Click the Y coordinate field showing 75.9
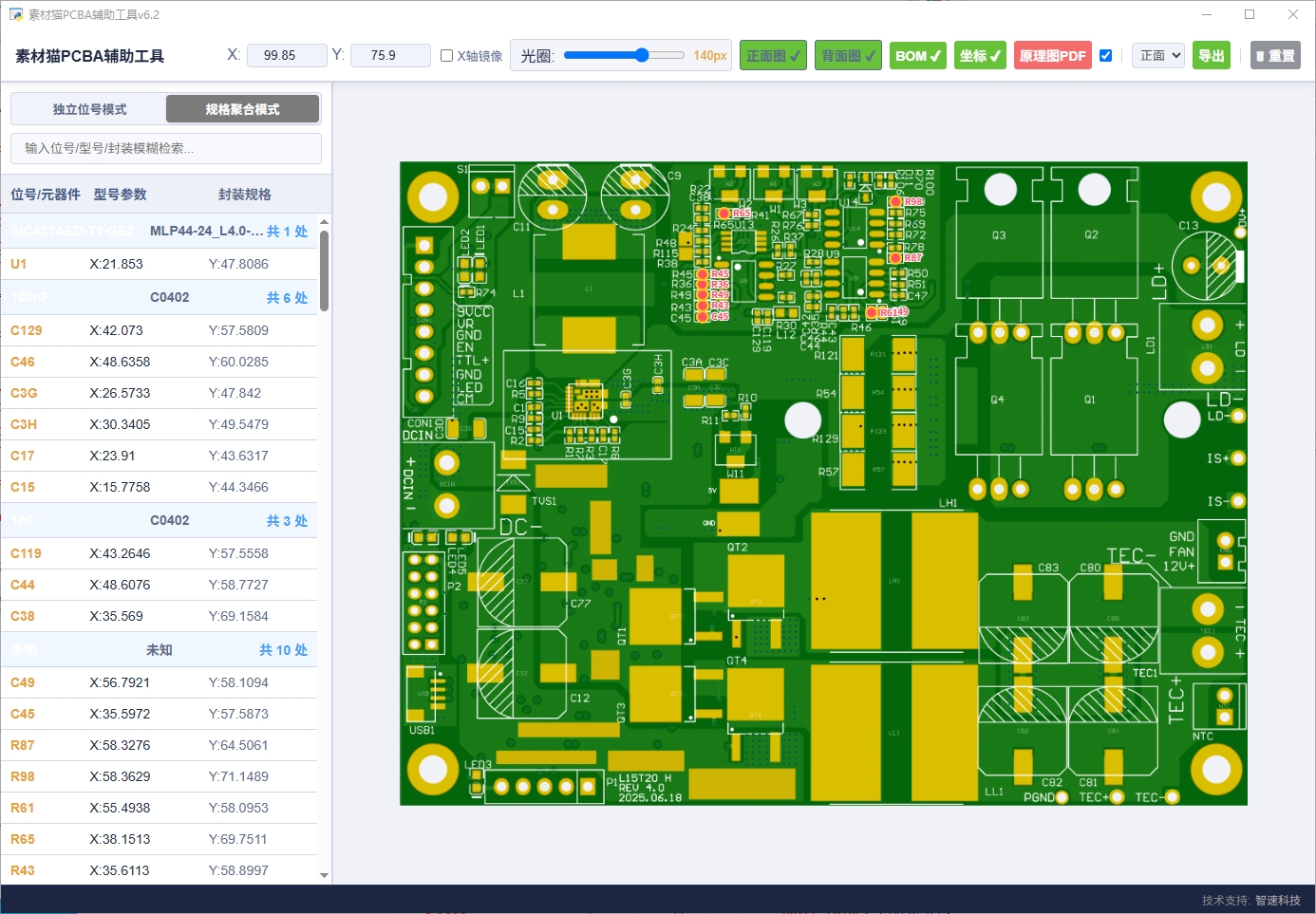 390,56
